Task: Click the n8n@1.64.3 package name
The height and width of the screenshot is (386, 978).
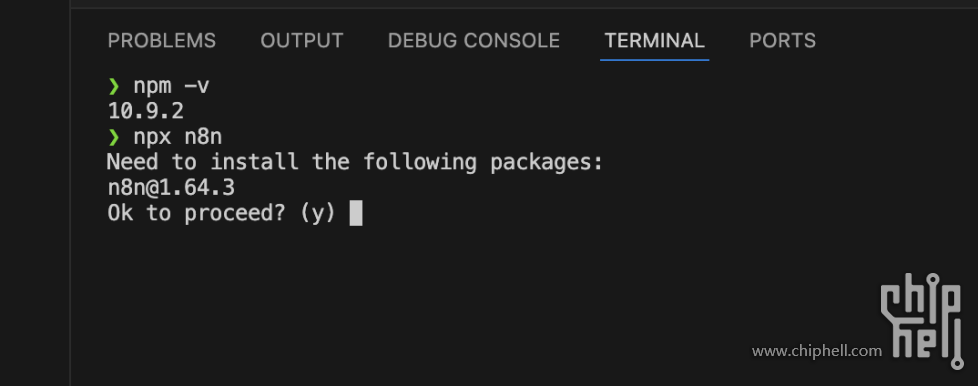Action: 171,188
